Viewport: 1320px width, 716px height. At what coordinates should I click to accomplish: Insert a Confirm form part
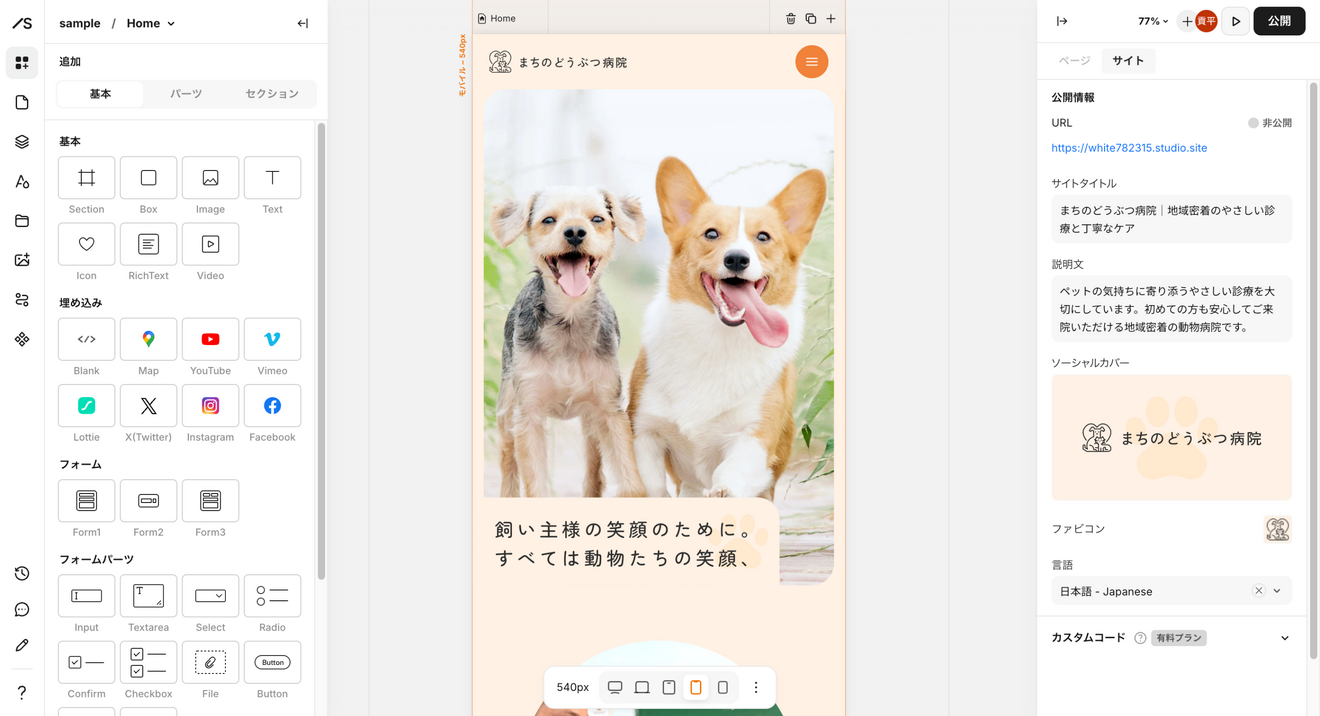pos(86,662)
